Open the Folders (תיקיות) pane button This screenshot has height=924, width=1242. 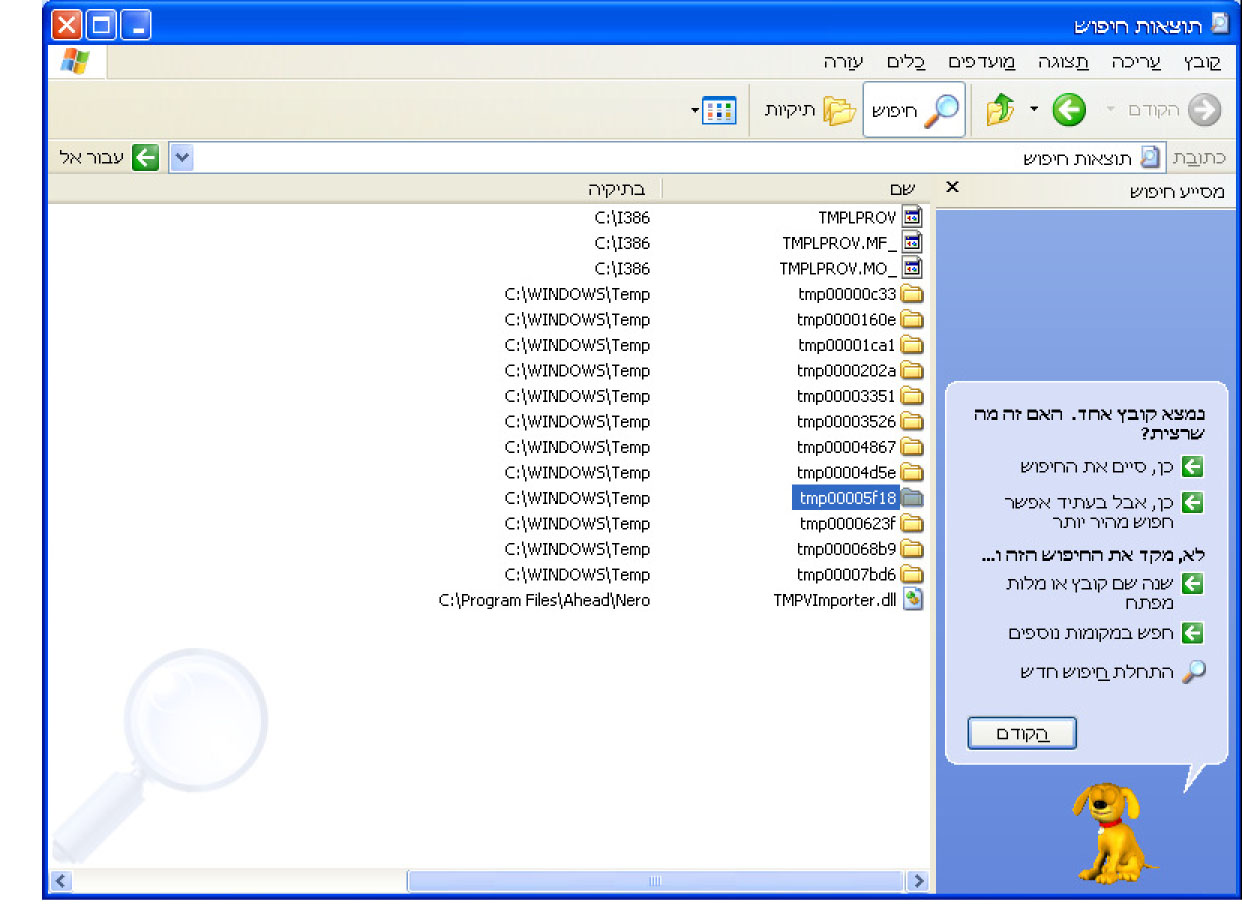pyautogui.click(x=810, y=110)
